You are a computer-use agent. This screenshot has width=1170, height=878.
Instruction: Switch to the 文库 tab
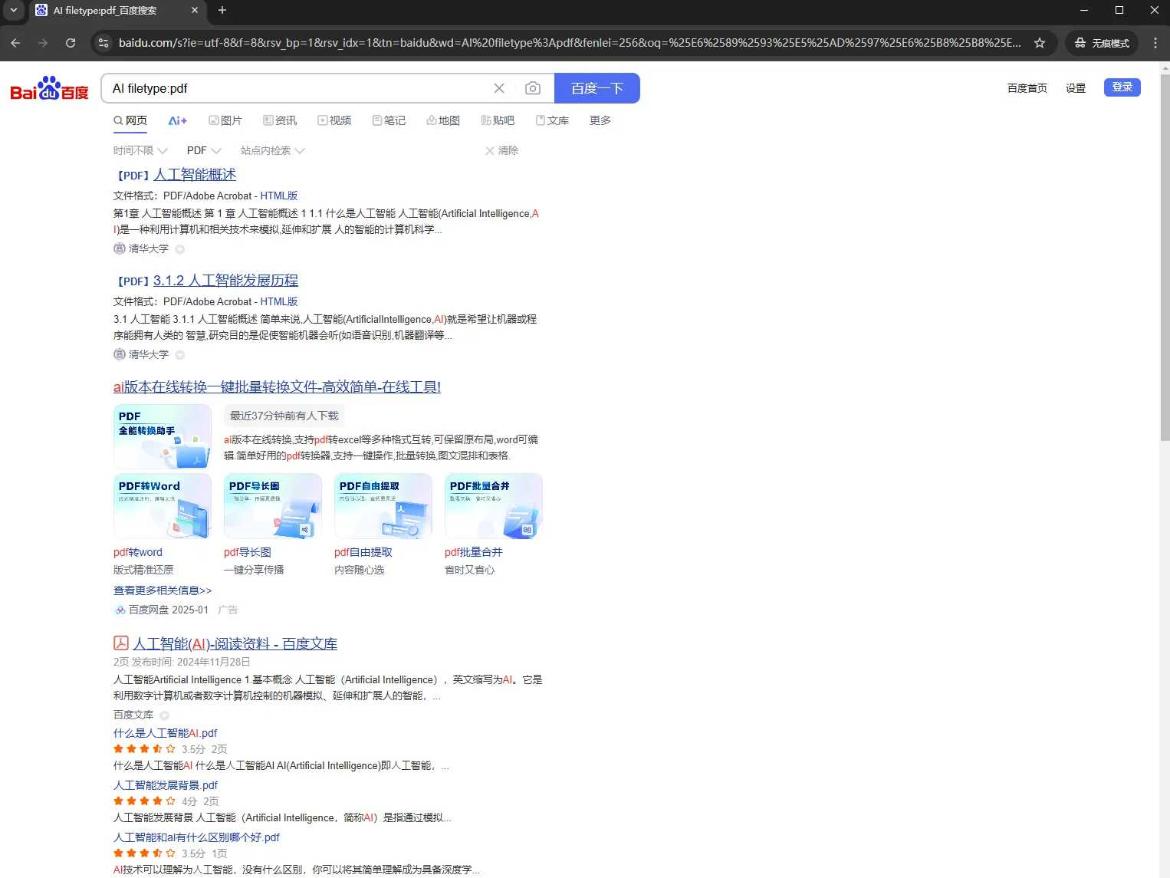click(x=551, y=120)
